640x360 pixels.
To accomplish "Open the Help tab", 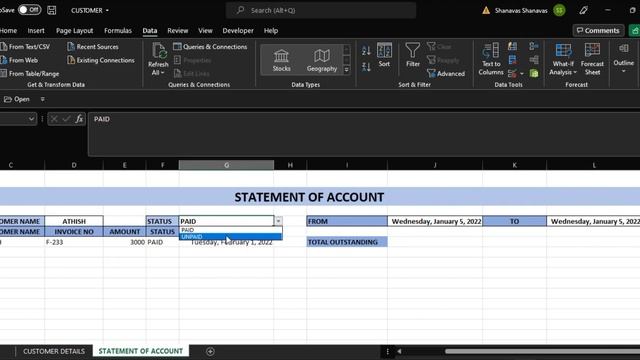I will [271, 31].
